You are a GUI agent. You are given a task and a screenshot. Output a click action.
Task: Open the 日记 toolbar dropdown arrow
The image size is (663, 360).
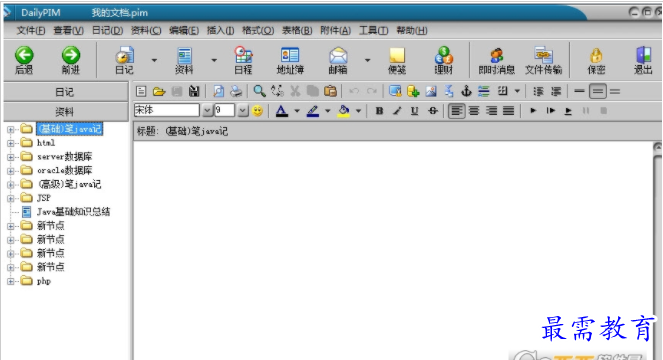coord(154,60)
